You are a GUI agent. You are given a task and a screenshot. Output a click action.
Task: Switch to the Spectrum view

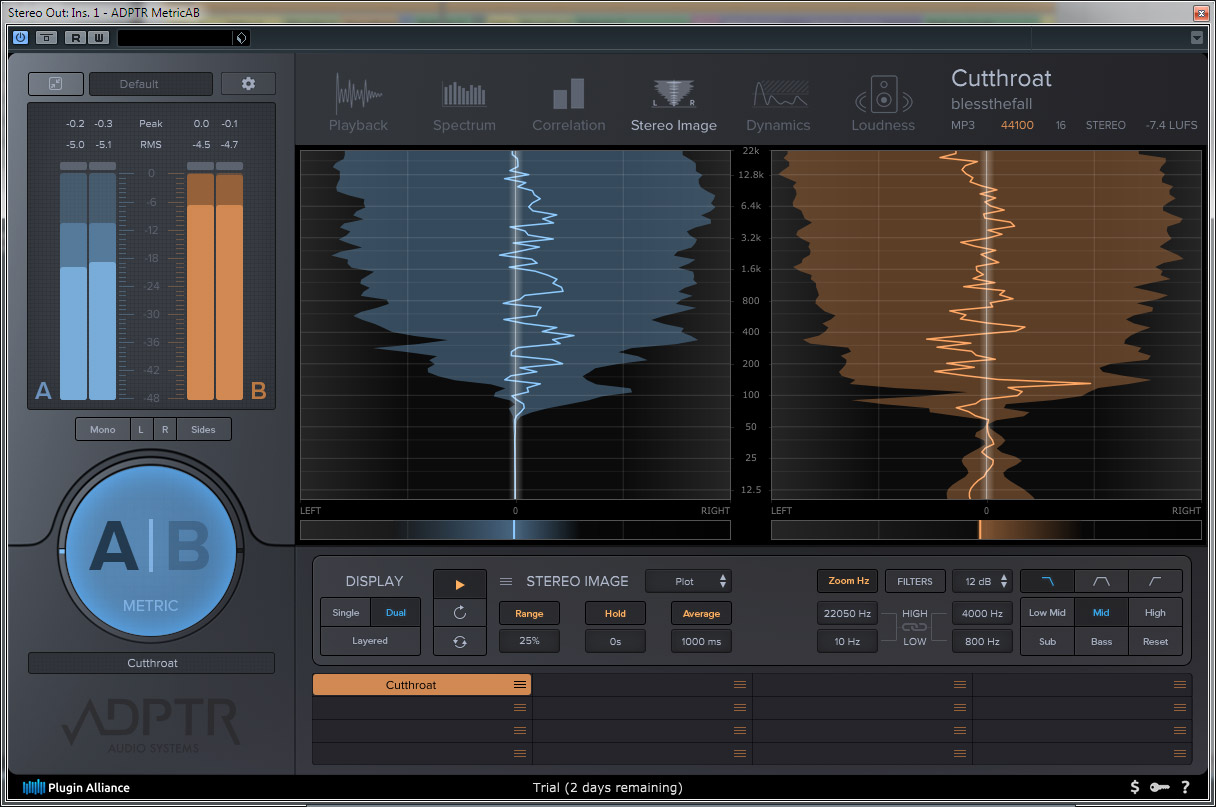coord(464,104)
